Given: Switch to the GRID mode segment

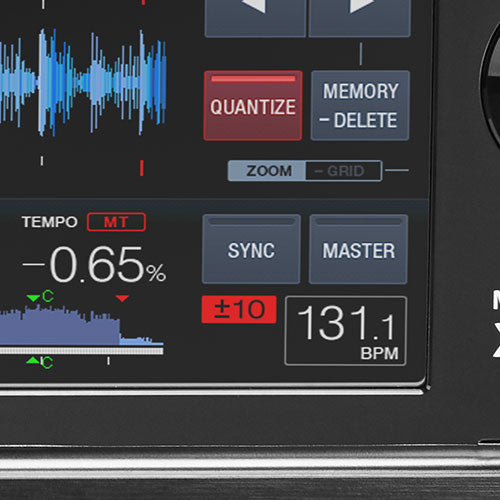Looking at the screenshot, I should 344,171.
